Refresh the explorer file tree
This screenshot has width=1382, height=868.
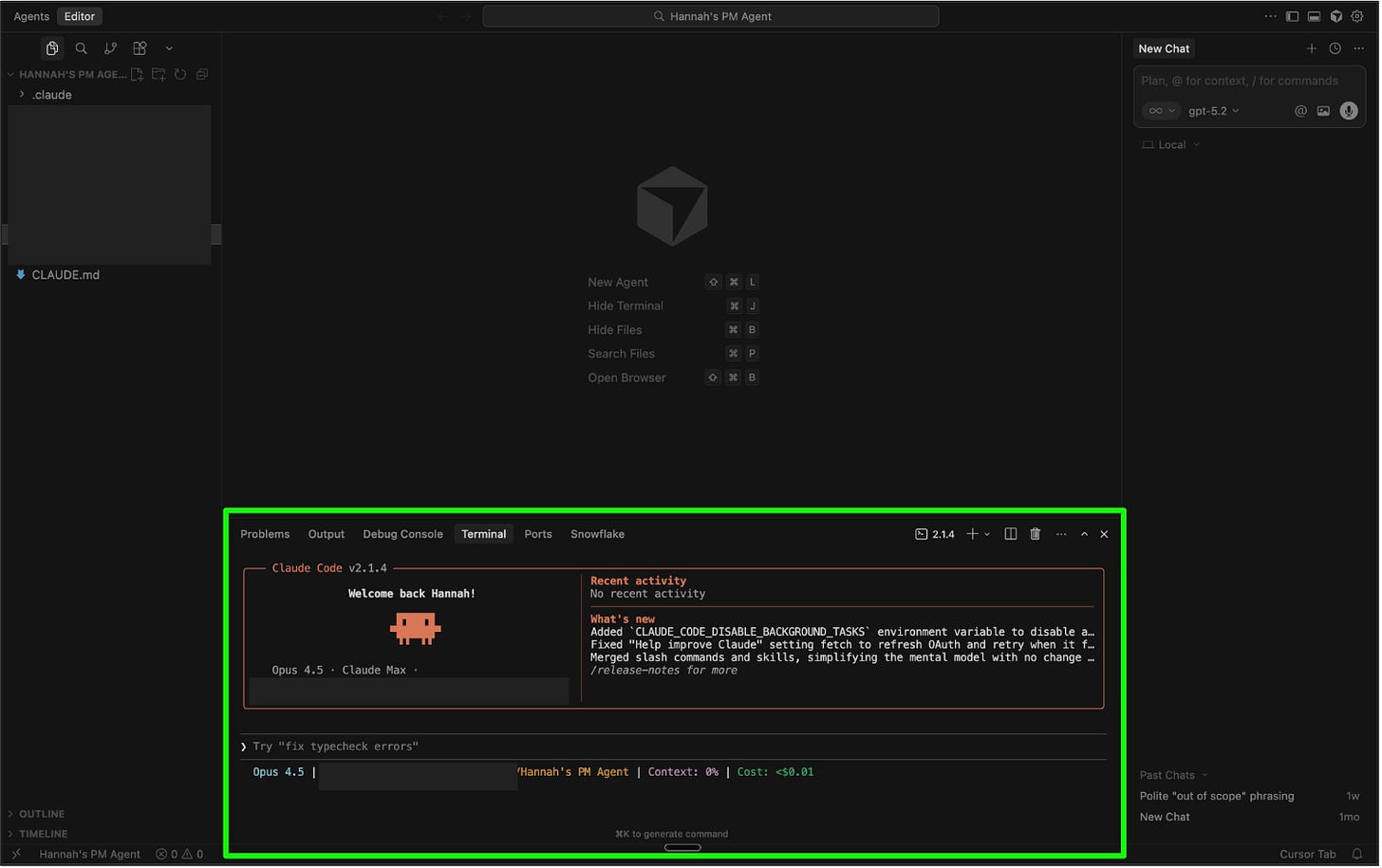180,74
